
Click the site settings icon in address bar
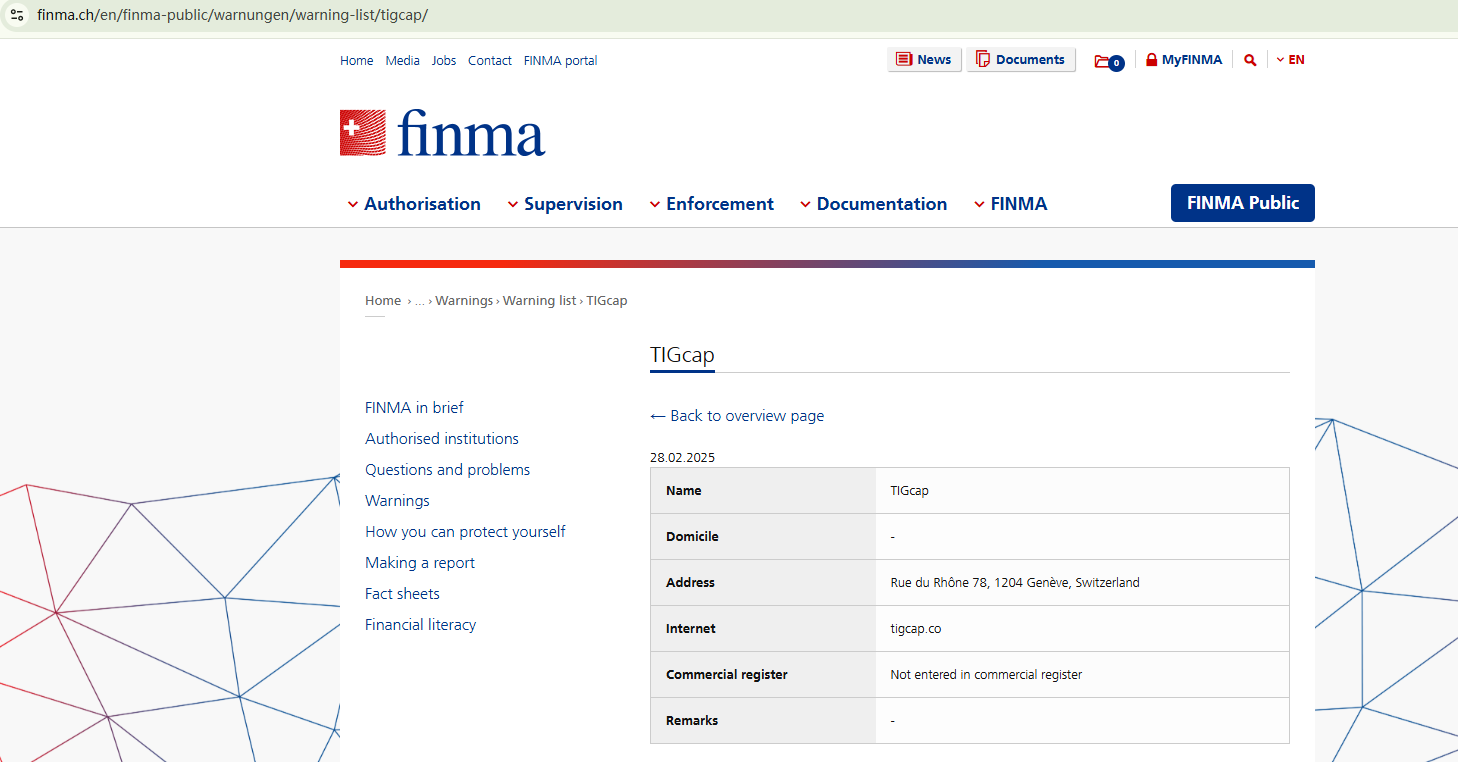point(17,15)
